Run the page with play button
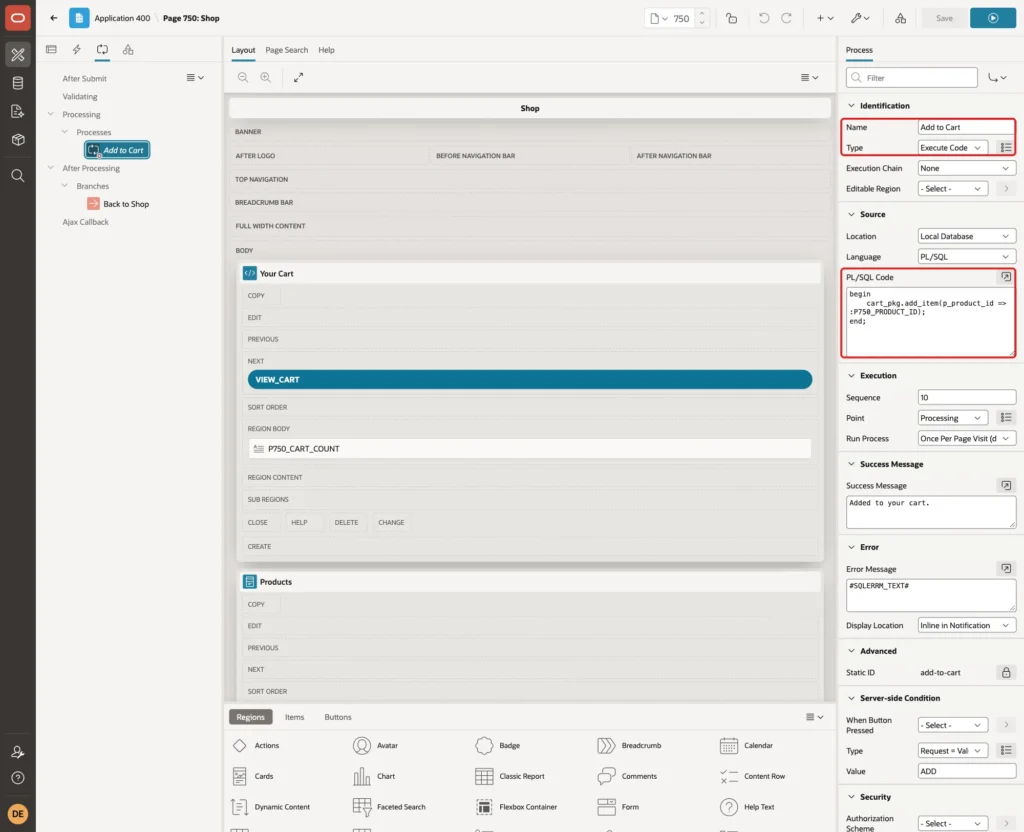 [993, 18]
